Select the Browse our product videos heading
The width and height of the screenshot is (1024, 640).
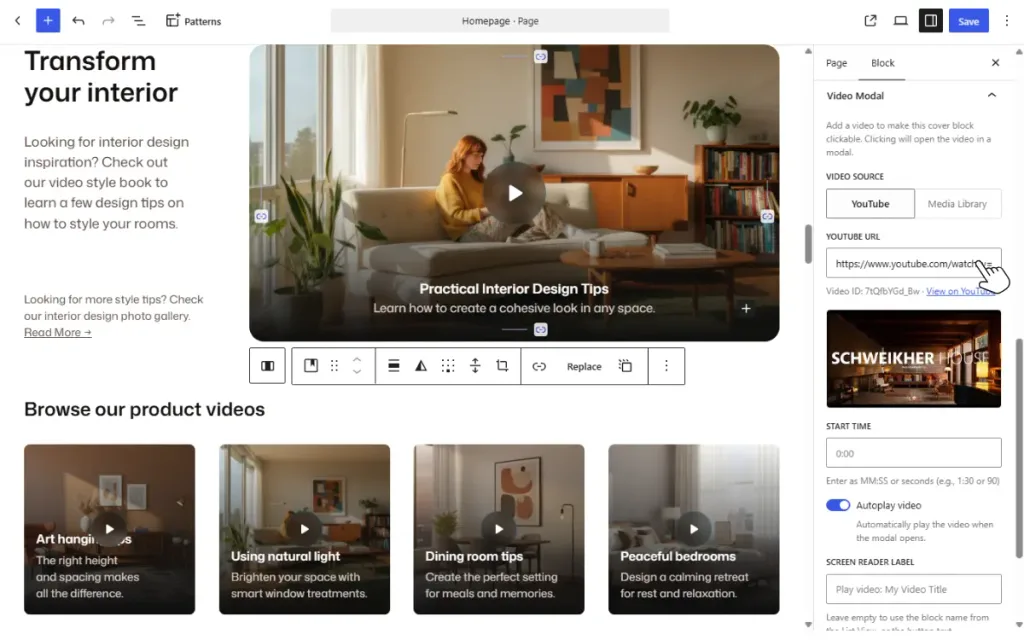tap(144, 409)
